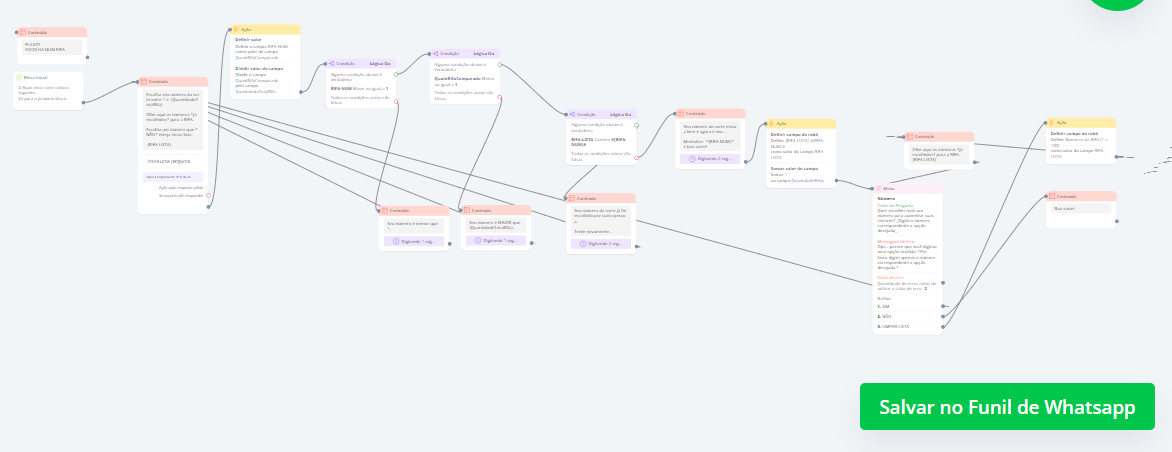Select the 'Insira uma pergunta' field
This screenshot has height=452, width=1172.
171,160
